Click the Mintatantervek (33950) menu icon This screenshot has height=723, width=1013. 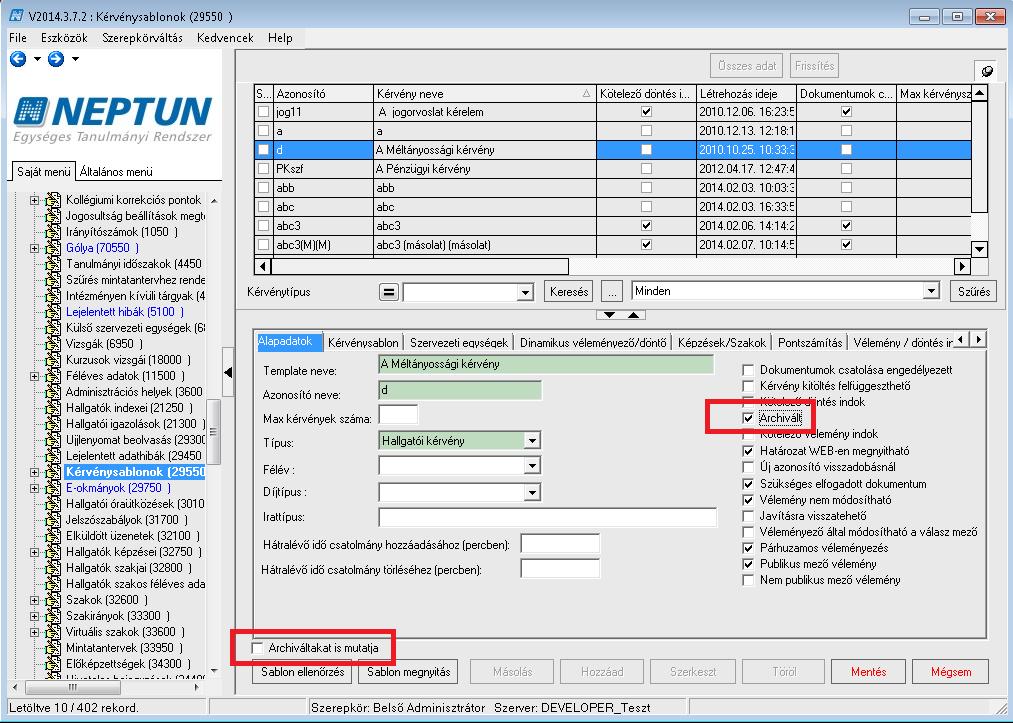tap(53, 647)
